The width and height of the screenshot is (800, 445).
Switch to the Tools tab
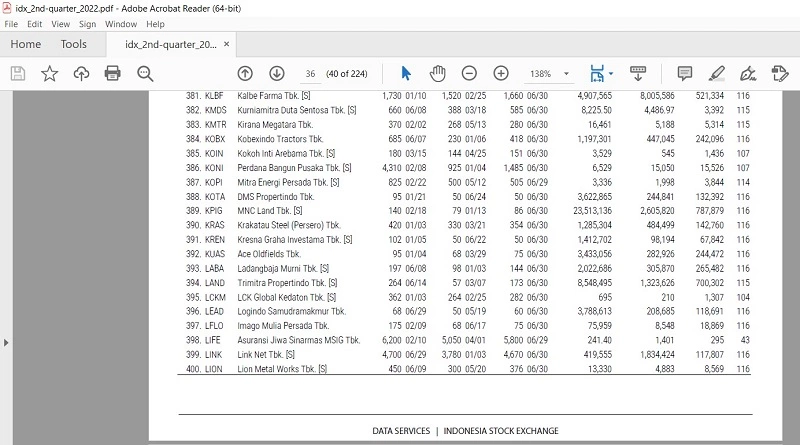[73, 44]
